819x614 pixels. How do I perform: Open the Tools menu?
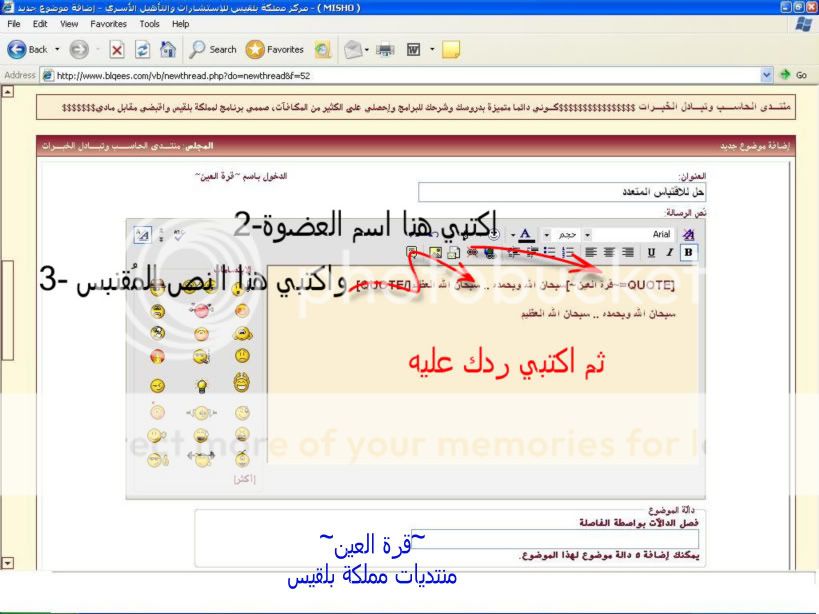149,23
